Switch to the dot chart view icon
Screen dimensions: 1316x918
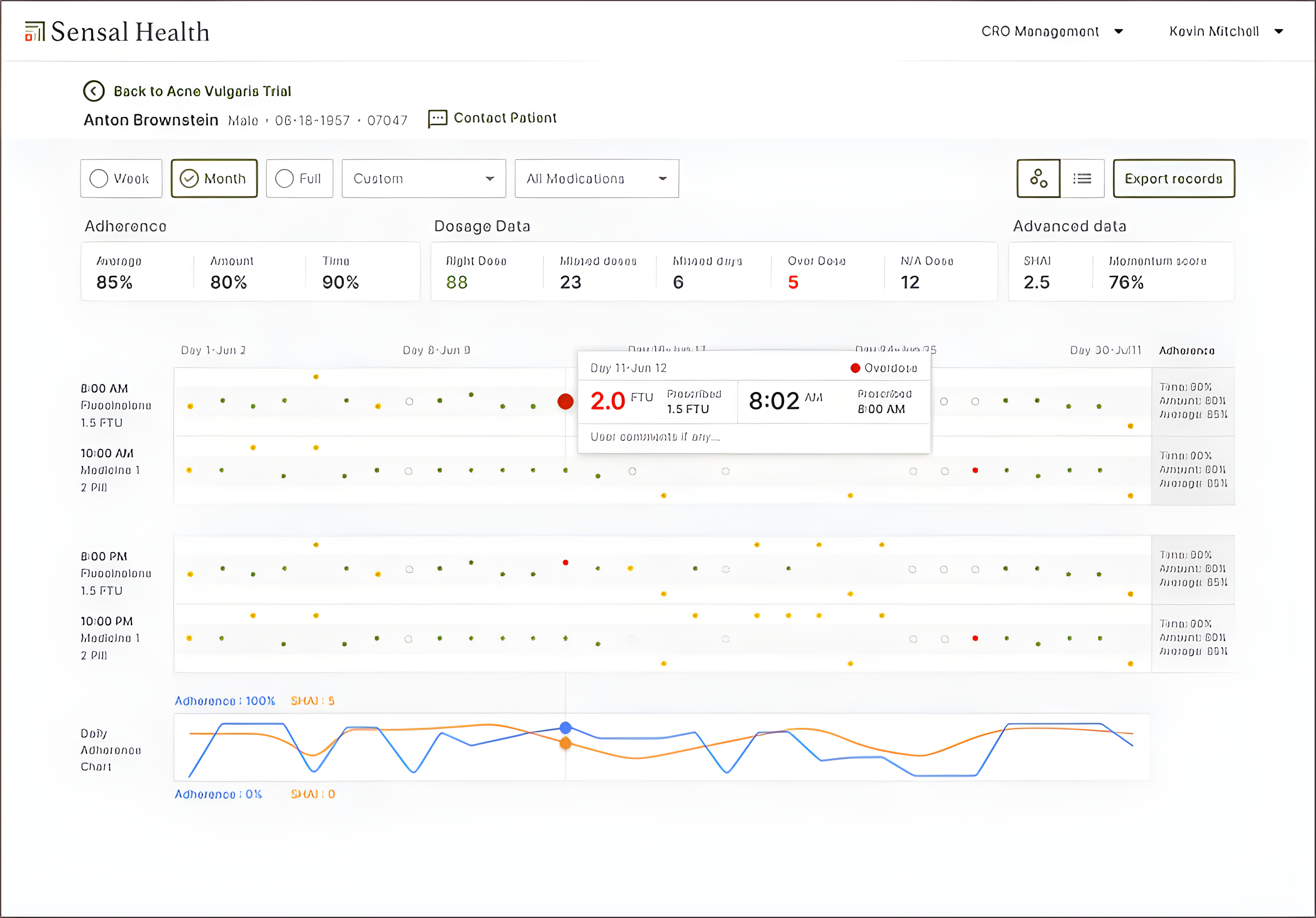[x=1039, y=178]
